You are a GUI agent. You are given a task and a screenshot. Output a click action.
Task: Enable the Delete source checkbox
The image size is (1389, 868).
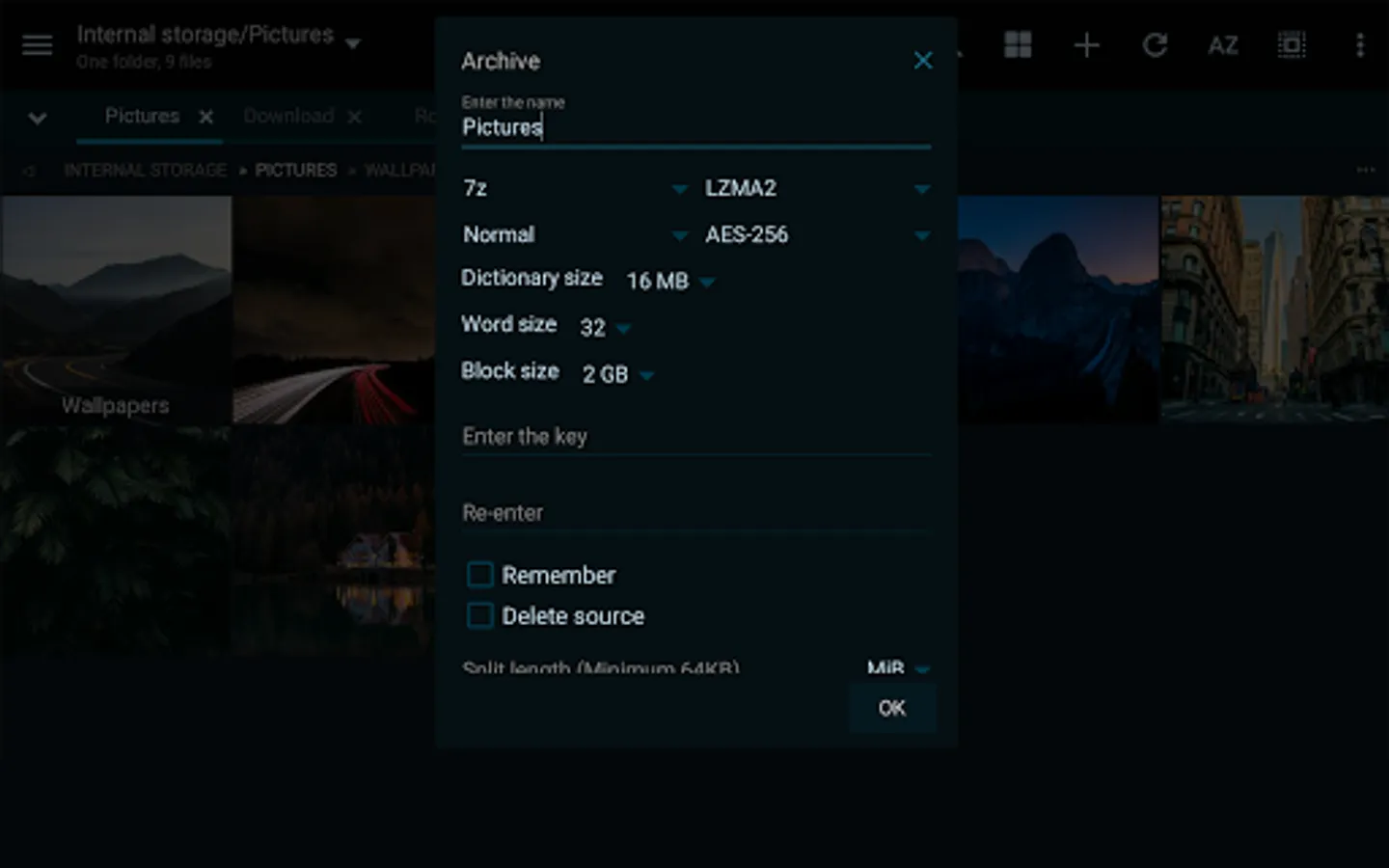click(480, 615)
